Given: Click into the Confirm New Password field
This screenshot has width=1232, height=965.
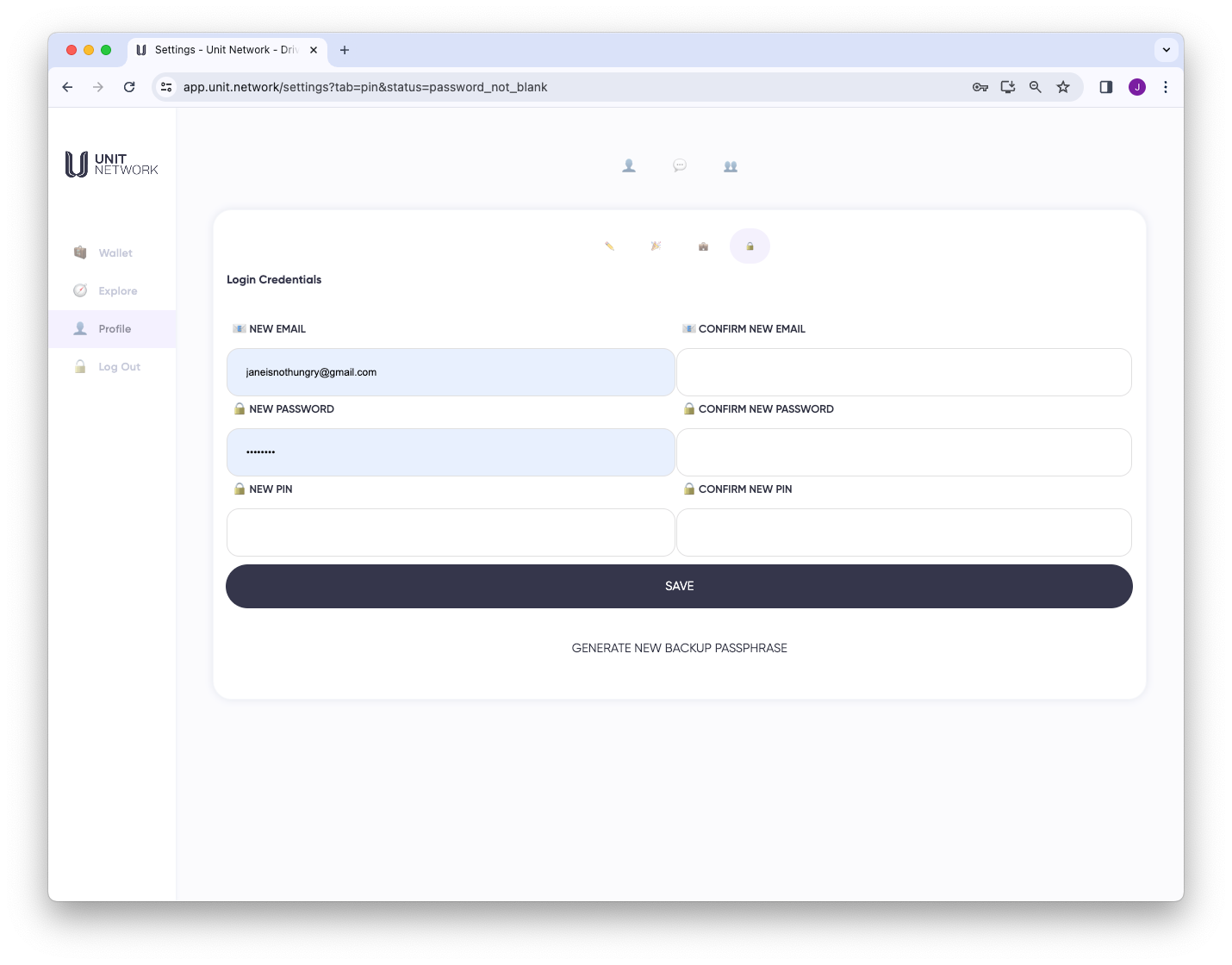Looking at the screenshot, I should click(904, 452).
